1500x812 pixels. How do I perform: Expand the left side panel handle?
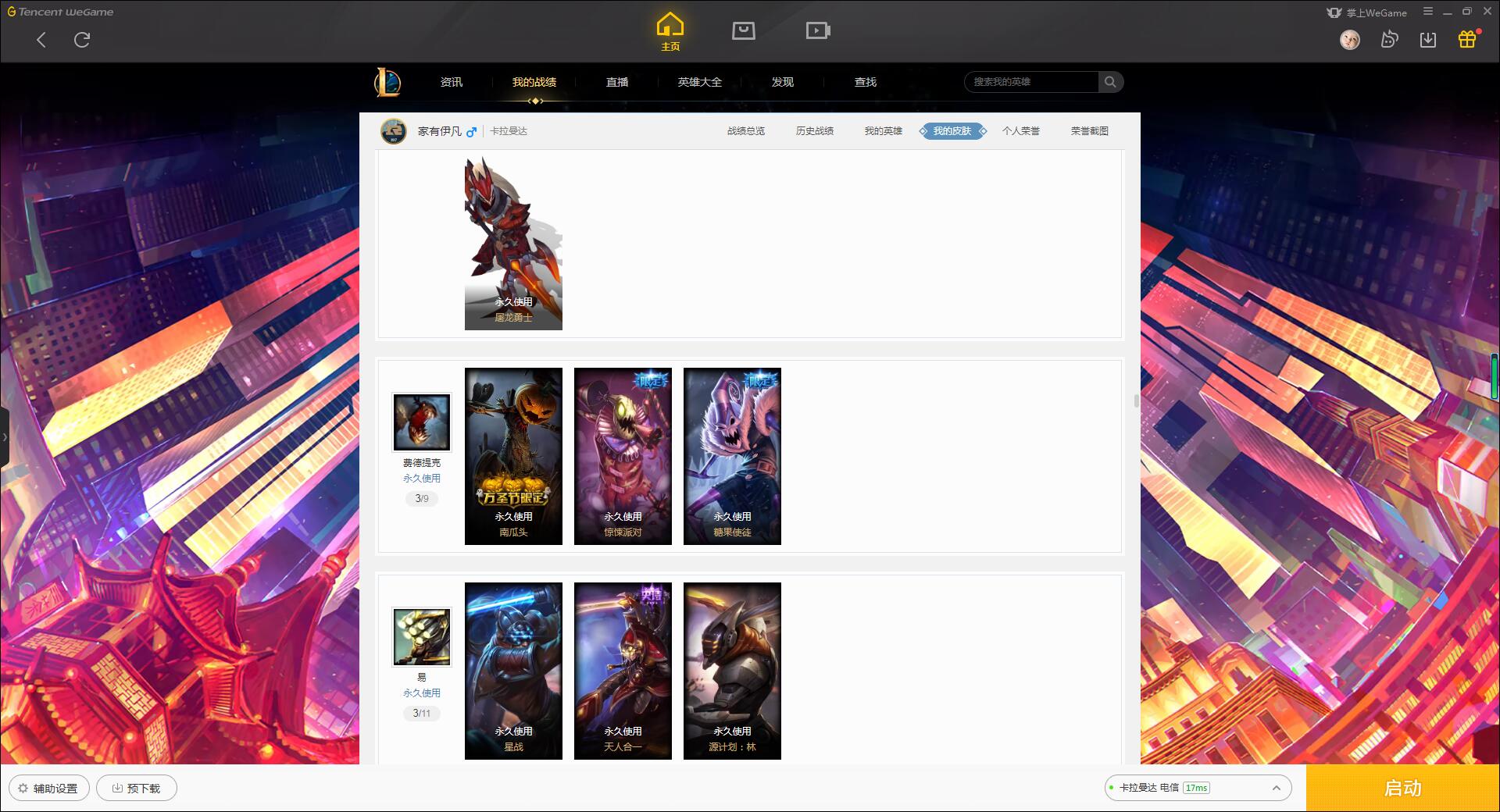[5, 437]
